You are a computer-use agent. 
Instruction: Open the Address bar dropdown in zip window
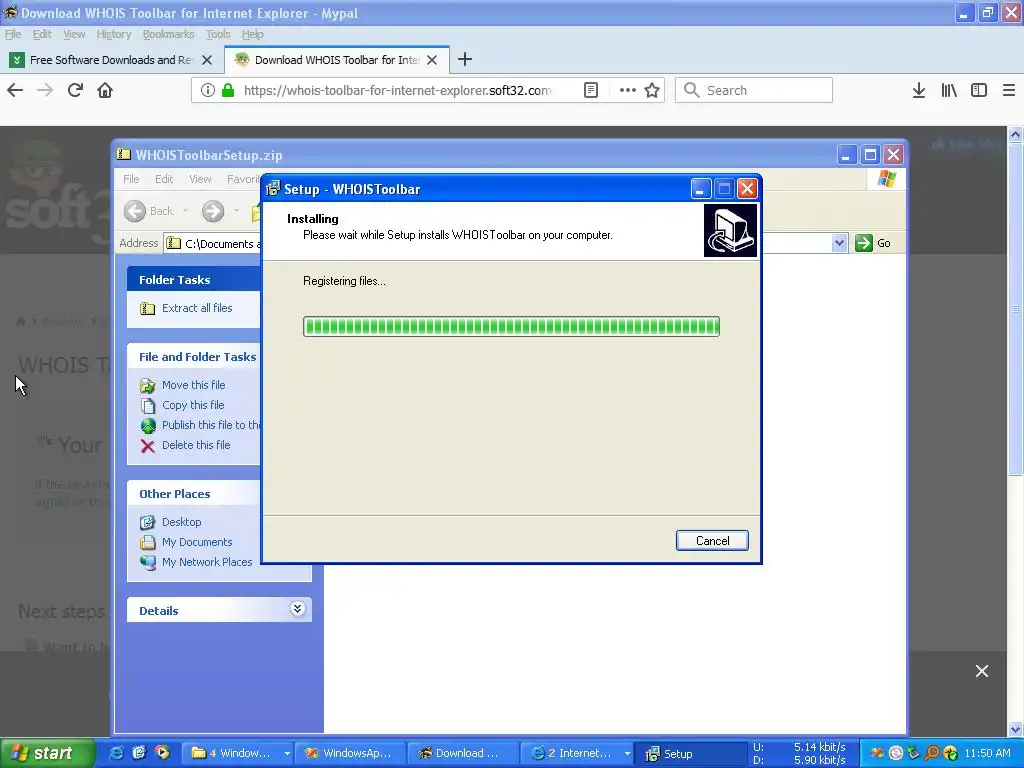pos(839,243)
